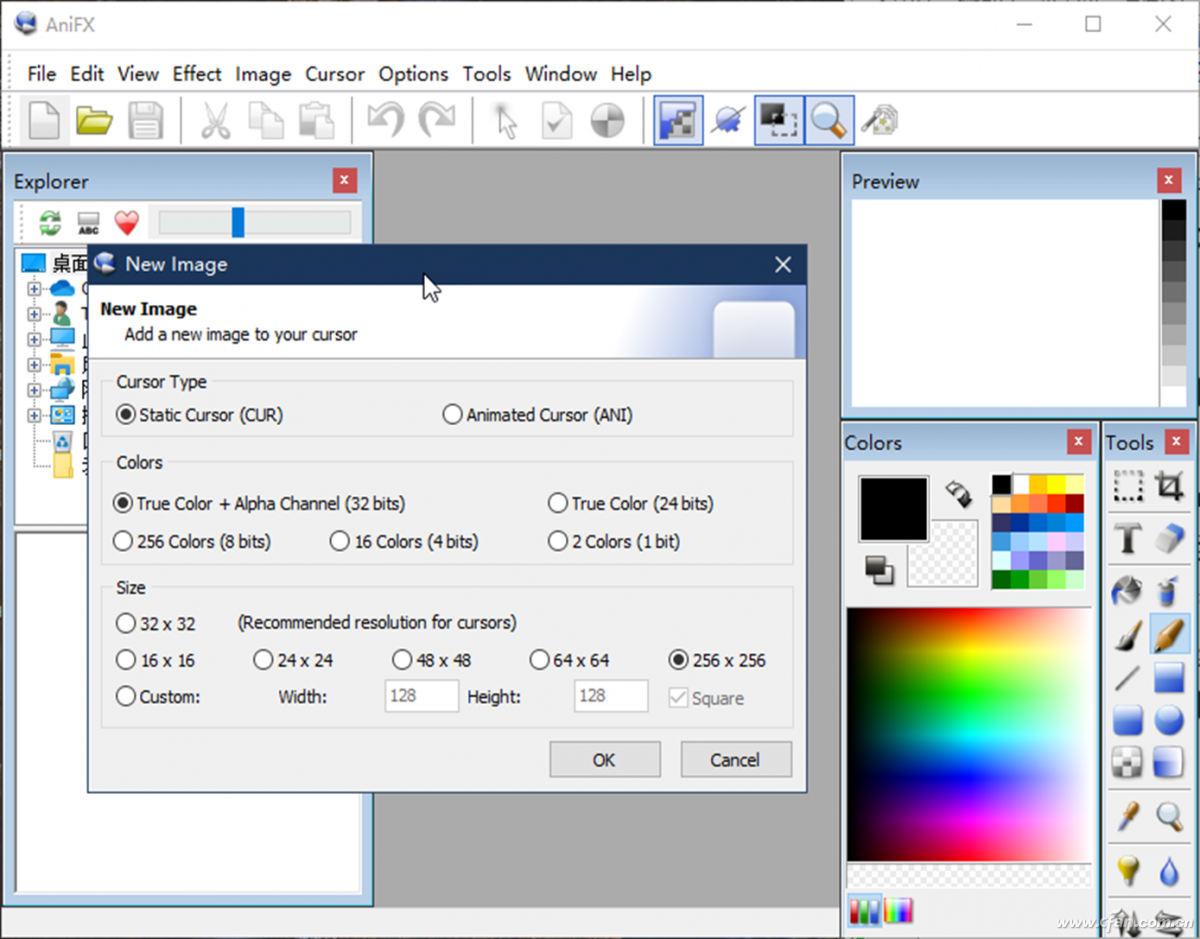The image size is (1200, 939).
Task: Click the heart favorites icon in Explorer
Action: click(x=126, y=222)
